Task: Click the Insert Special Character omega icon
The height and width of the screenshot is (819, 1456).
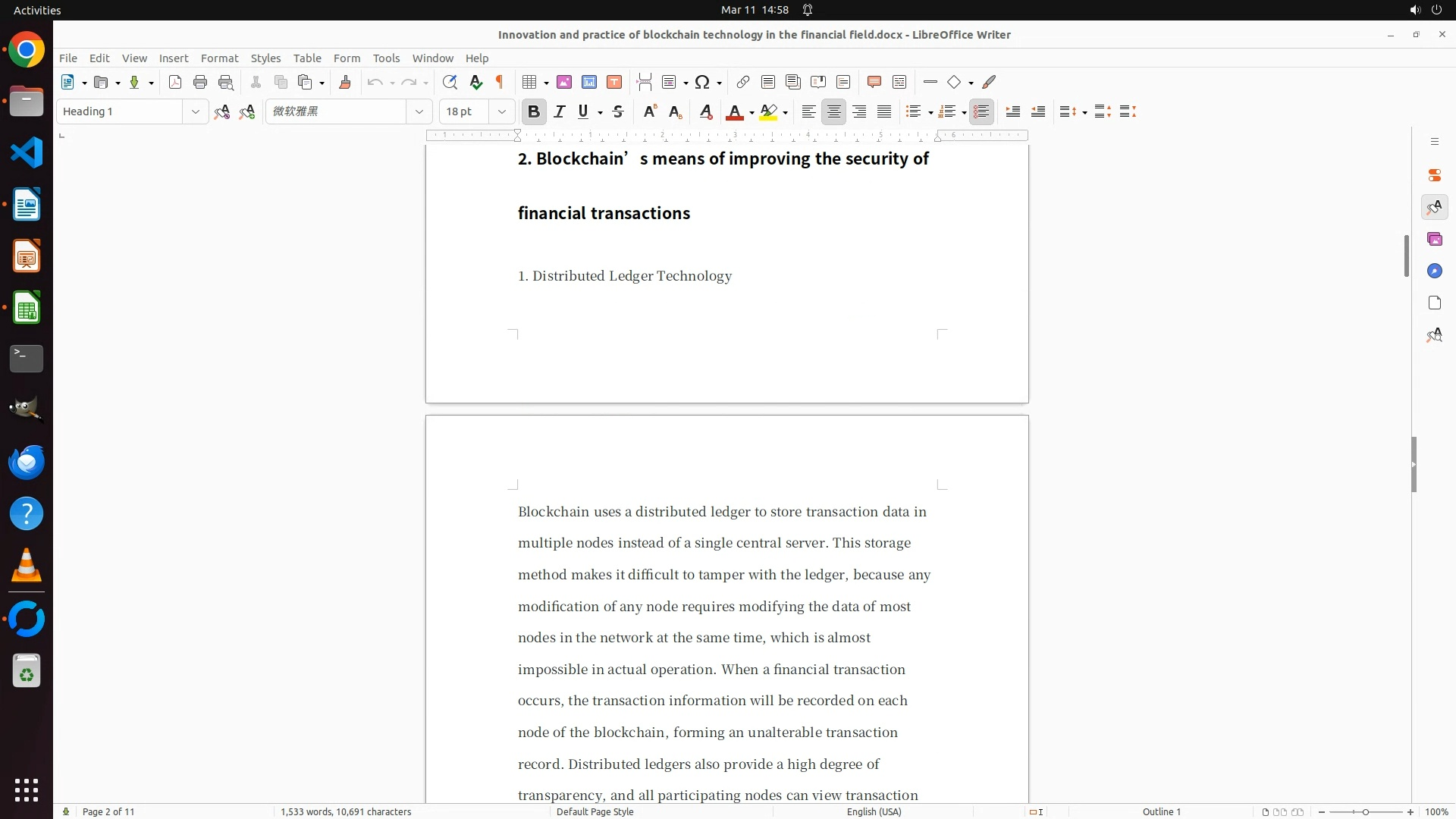Action: pos(702,82)
